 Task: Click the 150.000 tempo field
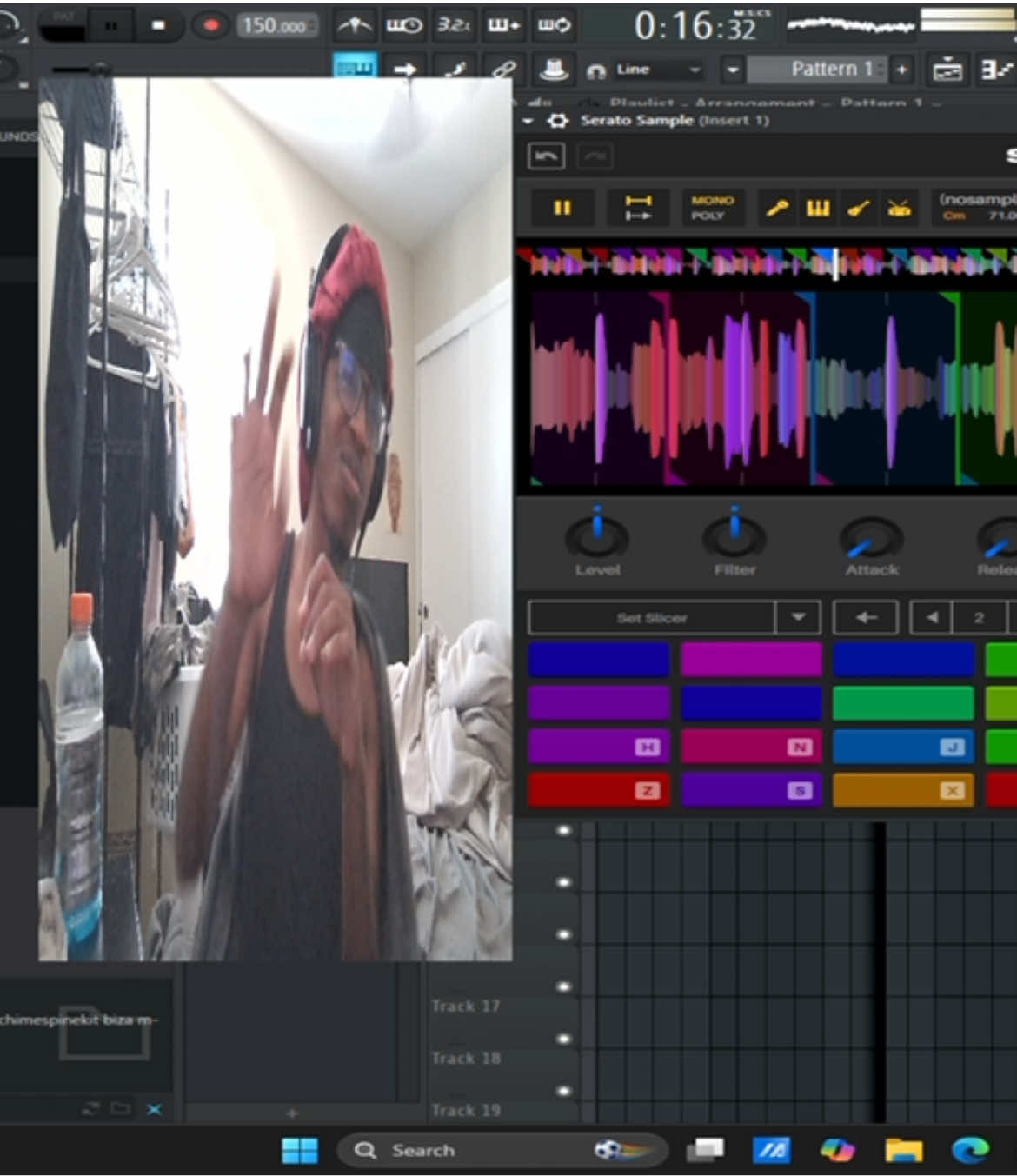tap(276, 25)
